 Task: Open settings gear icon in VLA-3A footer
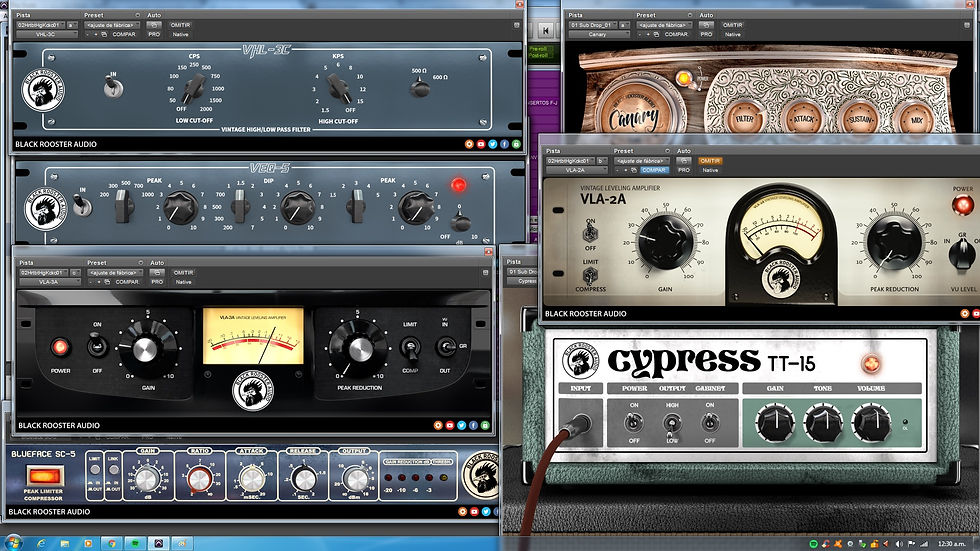438,425
